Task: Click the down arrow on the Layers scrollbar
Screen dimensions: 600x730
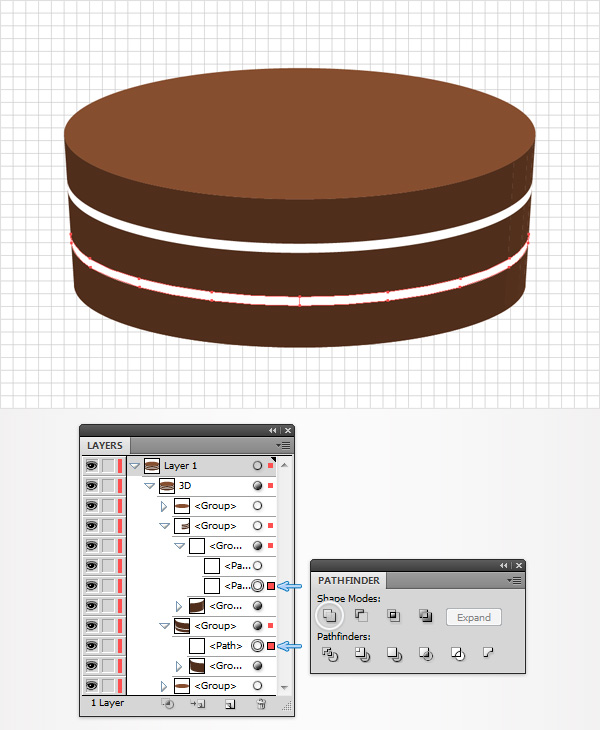Action: [x=284, y=687]
